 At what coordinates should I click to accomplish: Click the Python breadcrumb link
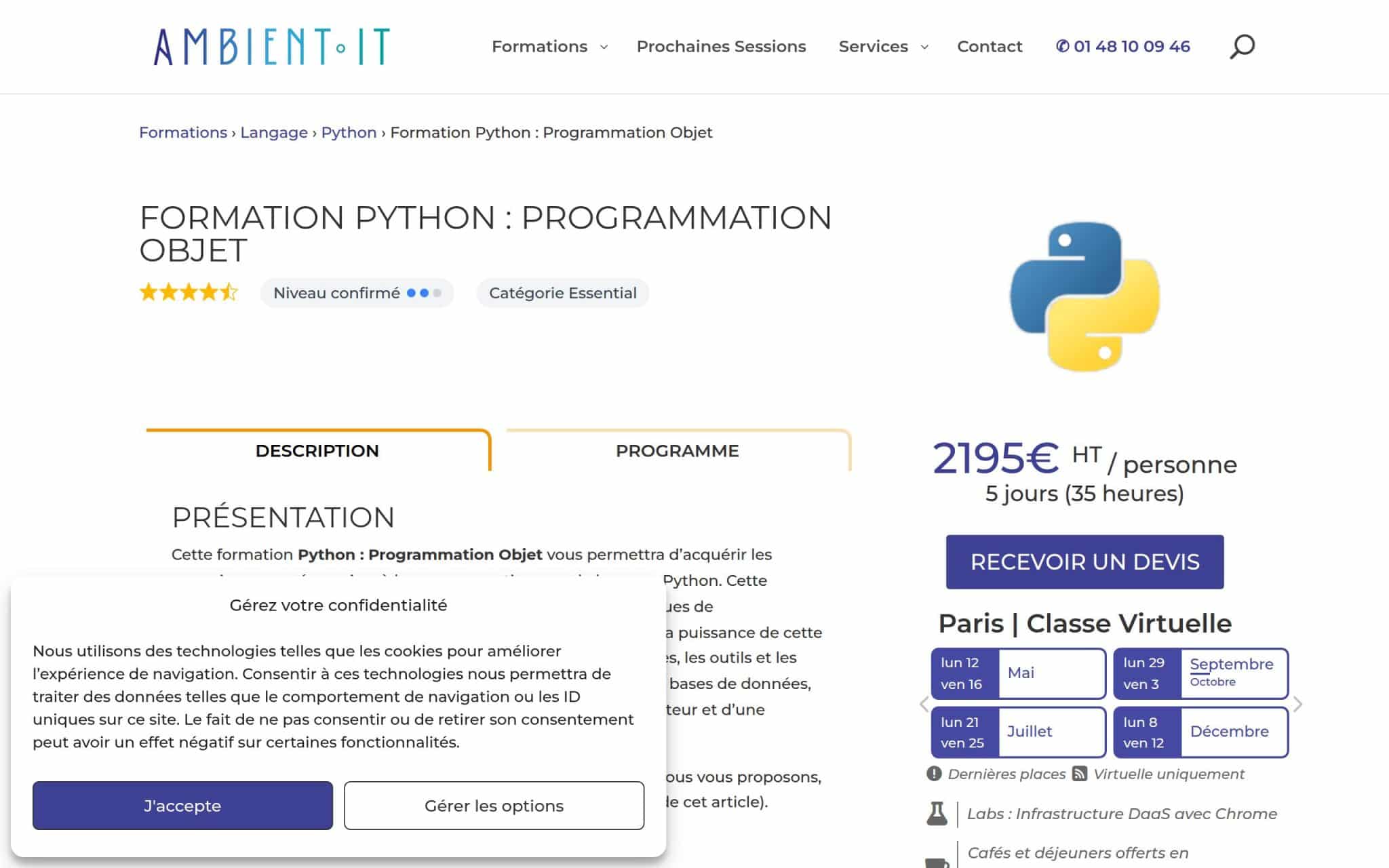[349, 132]
